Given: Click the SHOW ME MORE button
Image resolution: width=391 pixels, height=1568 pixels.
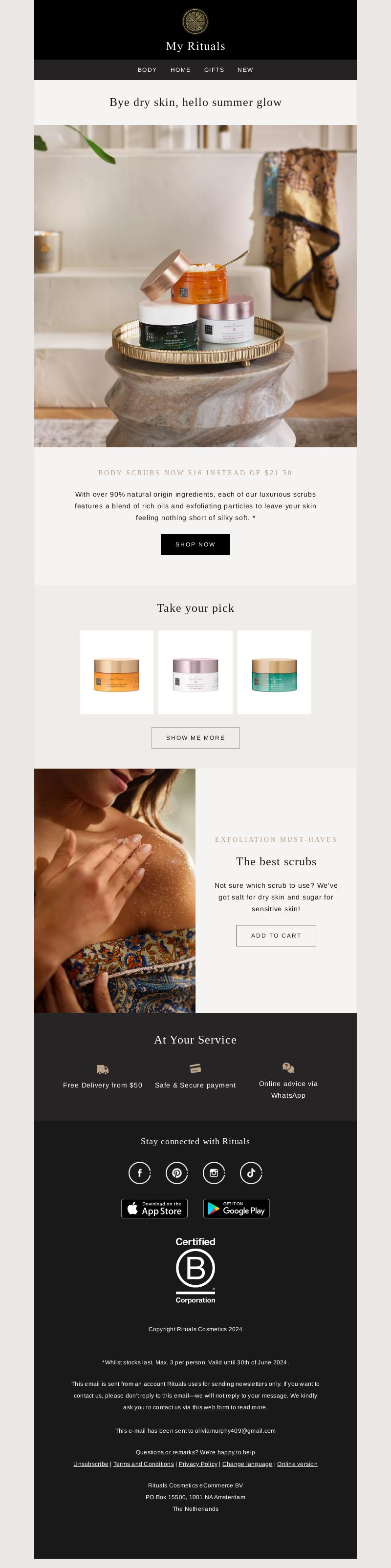Looking at the screenshot, I should [195, 737].
